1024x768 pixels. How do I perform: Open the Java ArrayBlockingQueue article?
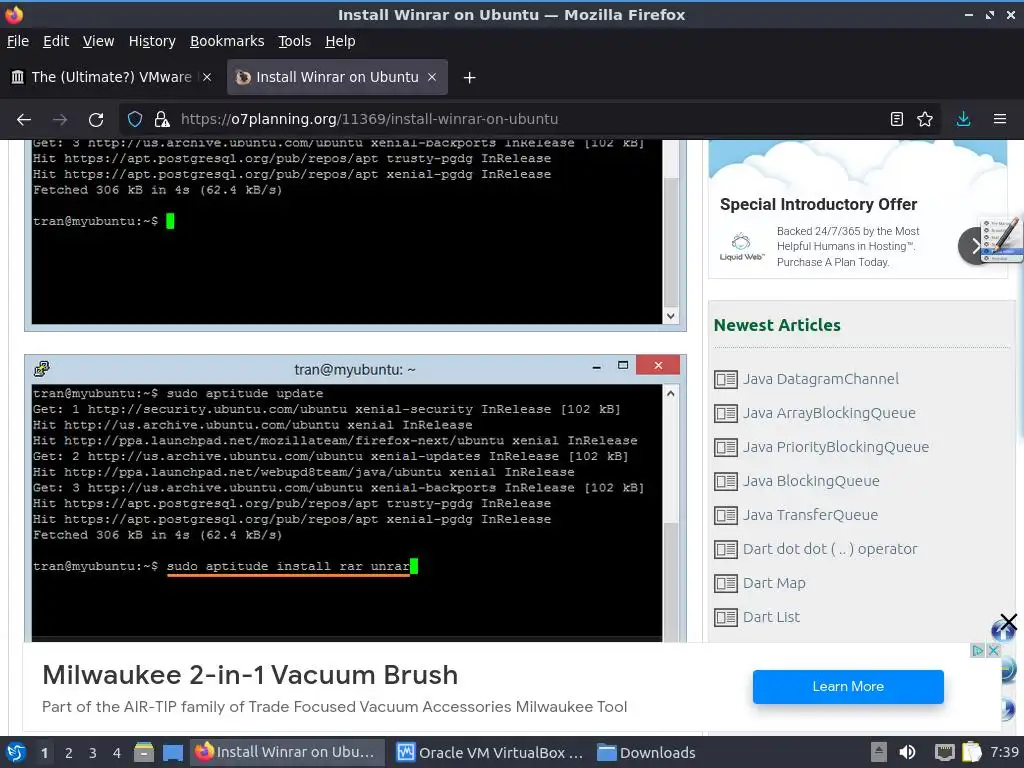click(x=829, y=413)
